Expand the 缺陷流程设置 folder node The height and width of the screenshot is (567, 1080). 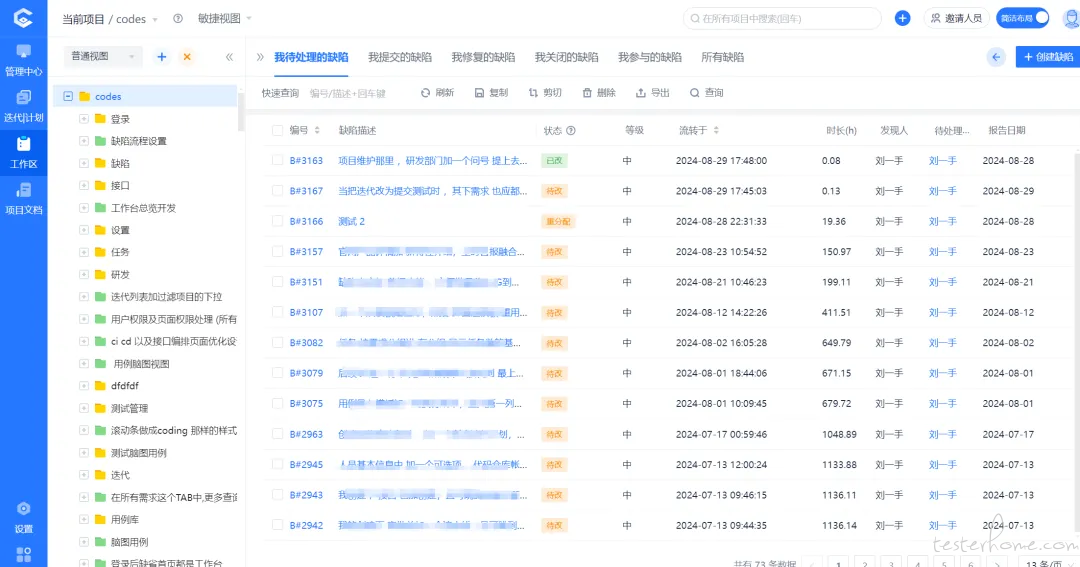83,141
